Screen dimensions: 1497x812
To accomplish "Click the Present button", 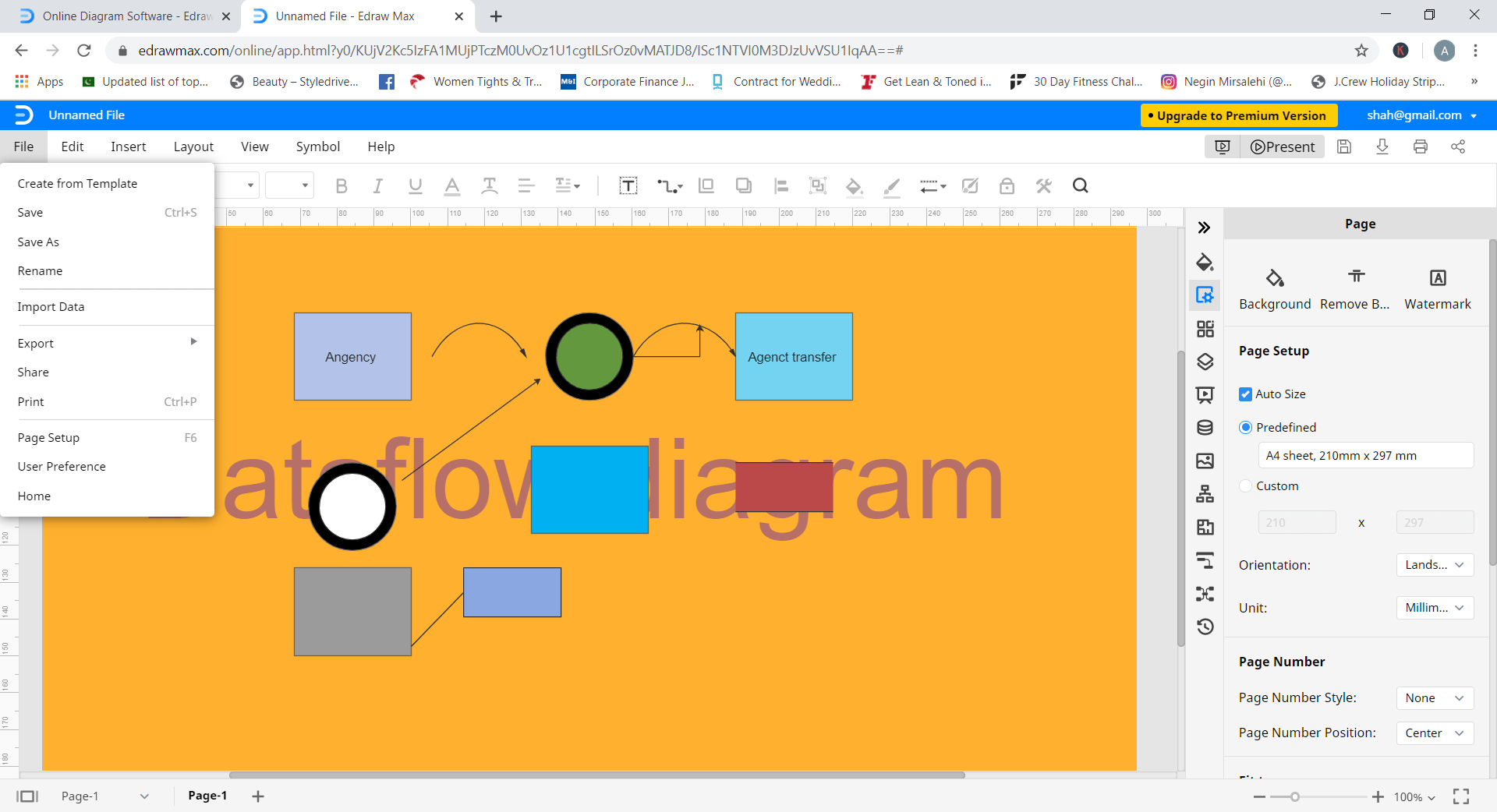I will pos(1283,147).
